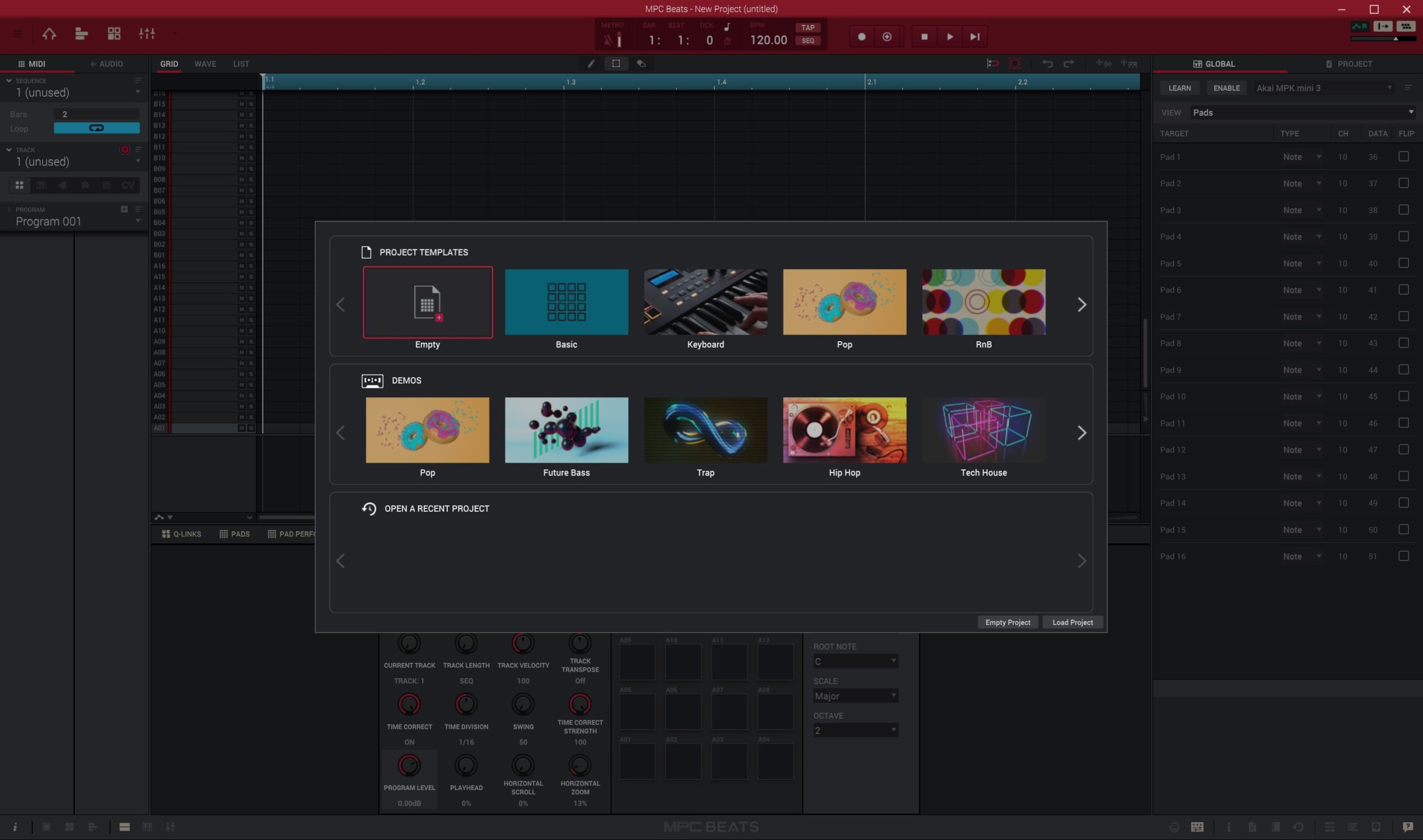Switch to the PROJECT tab in right panel
Image resolution: width=1423 pixels, height=840 pixels.
click(x=1349, y=64)
